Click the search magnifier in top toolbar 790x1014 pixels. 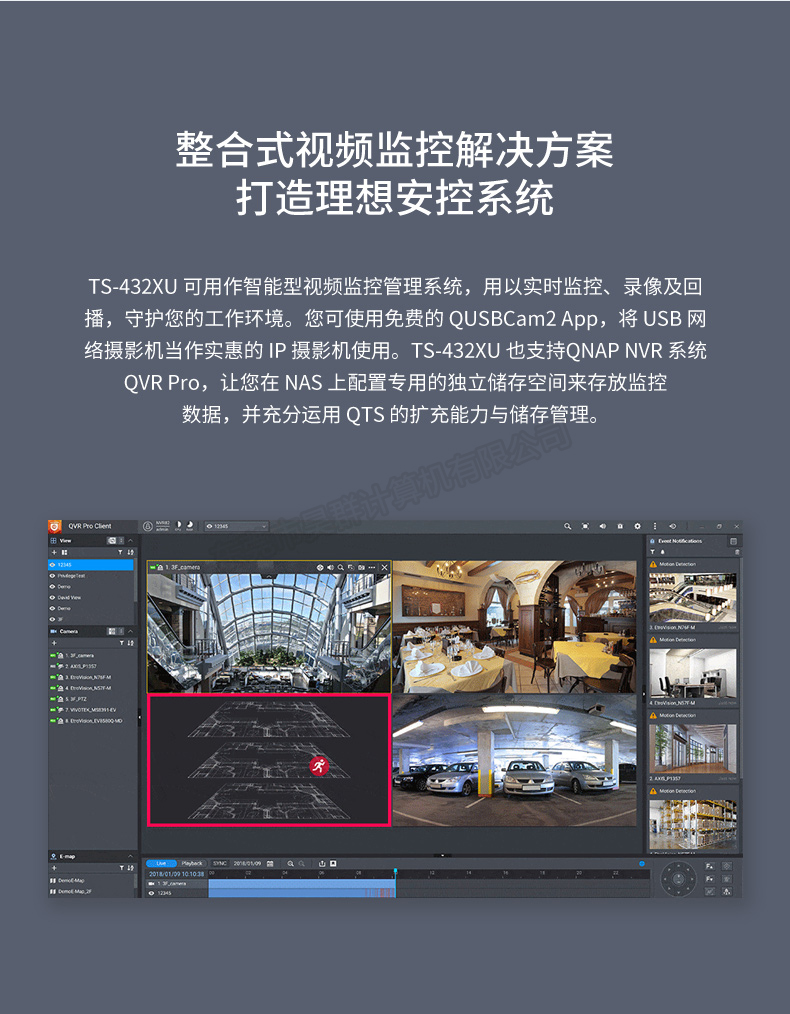pos(568,526)
